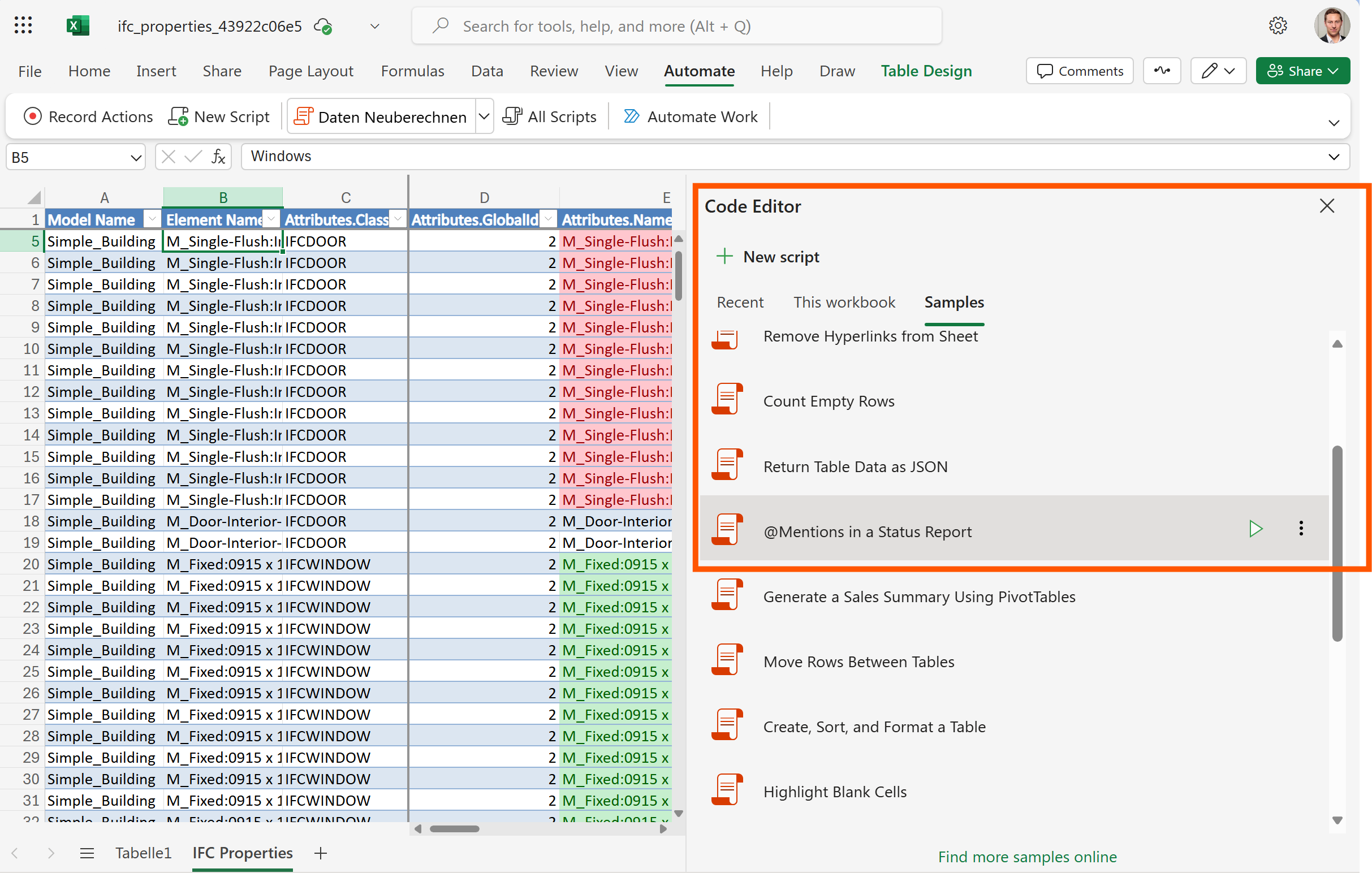Open the Formulas ribbon tab
Viewport: 1372px width, 873px height.
[x=412, y=71]
